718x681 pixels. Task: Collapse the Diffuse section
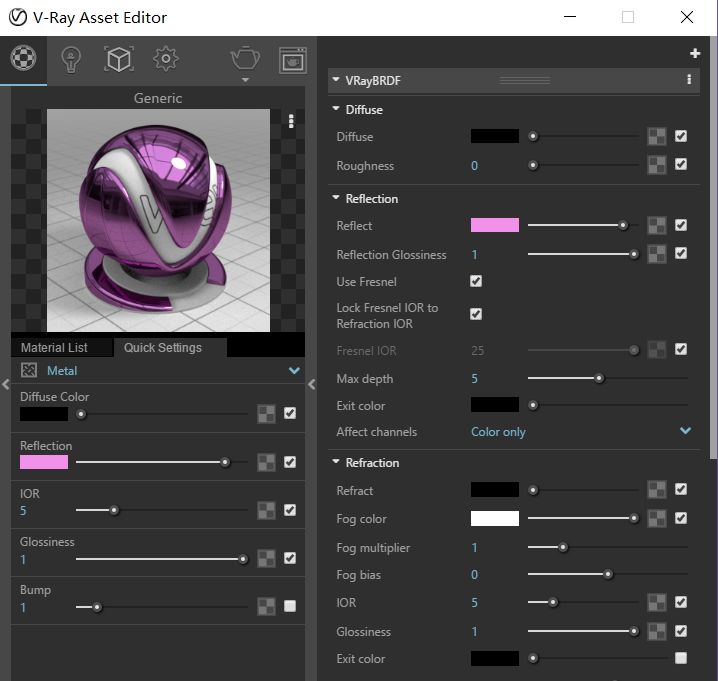click(x=336, y=109)
